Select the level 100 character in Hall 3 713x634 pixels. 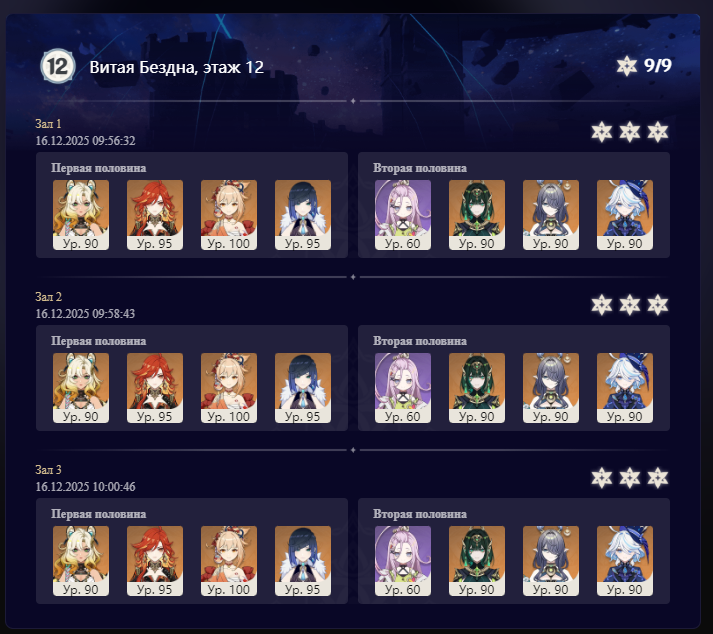(x=229, y=561)
